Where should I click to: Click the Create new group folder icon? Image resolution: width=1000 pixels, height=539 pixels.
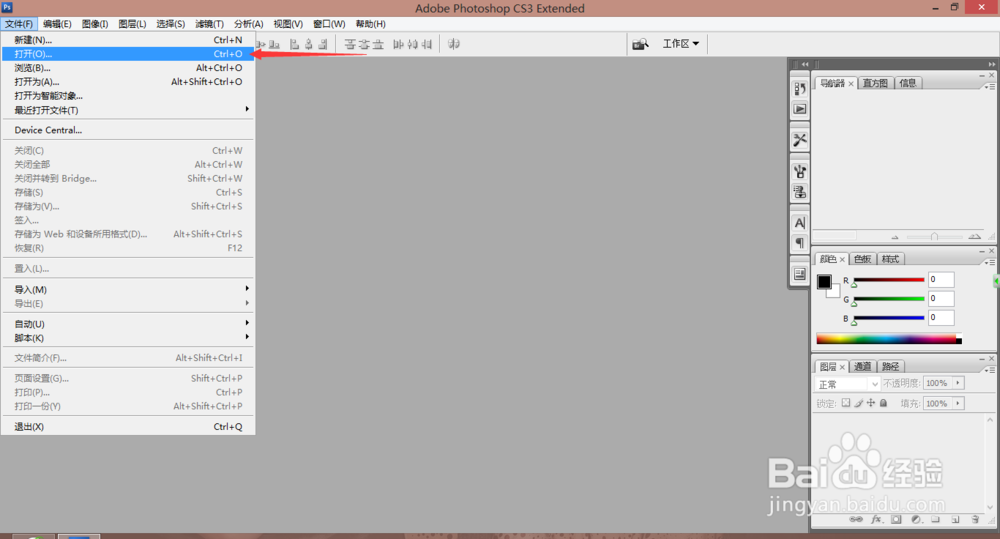[936, 519]
